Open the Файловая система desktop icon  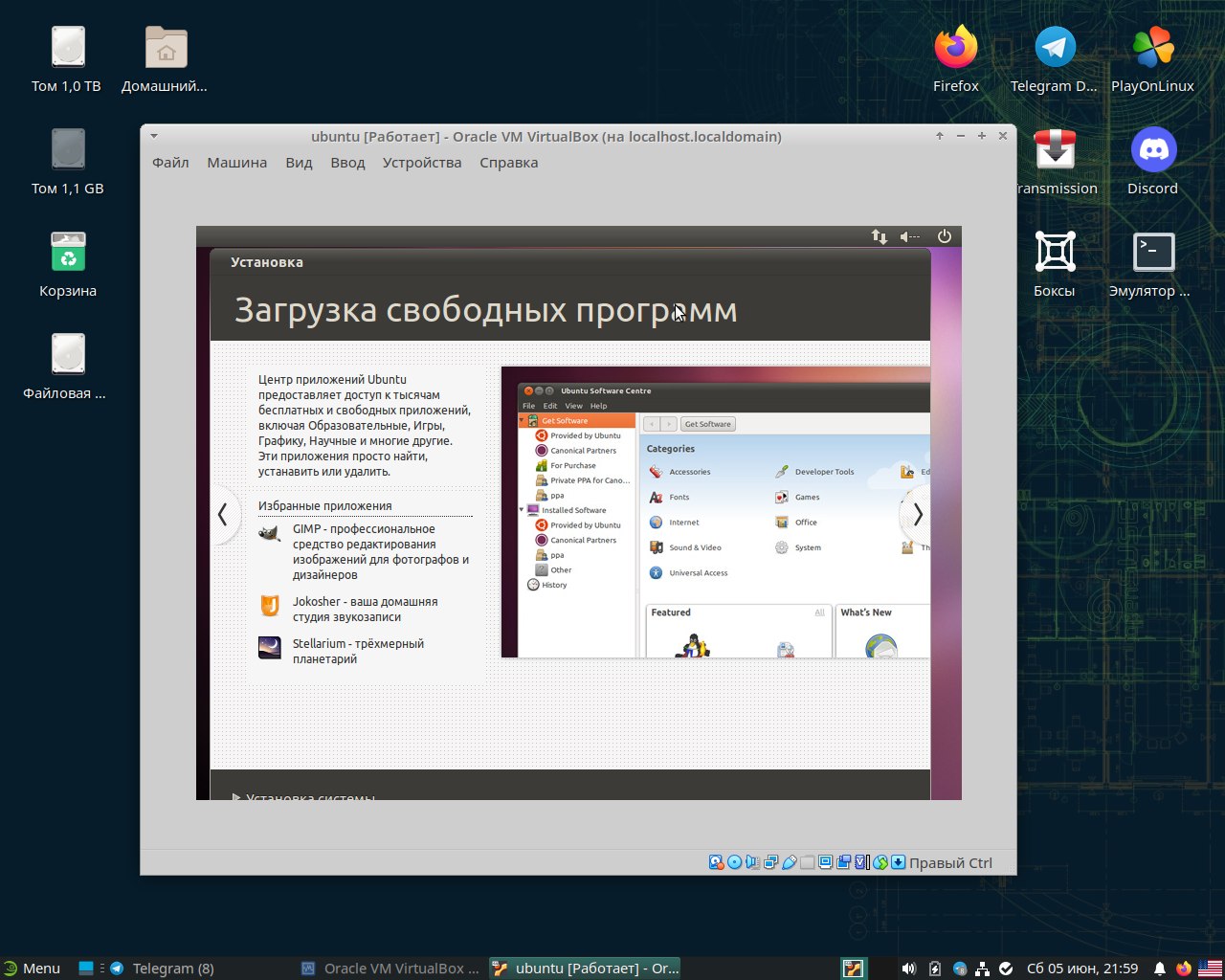[66, 367]
